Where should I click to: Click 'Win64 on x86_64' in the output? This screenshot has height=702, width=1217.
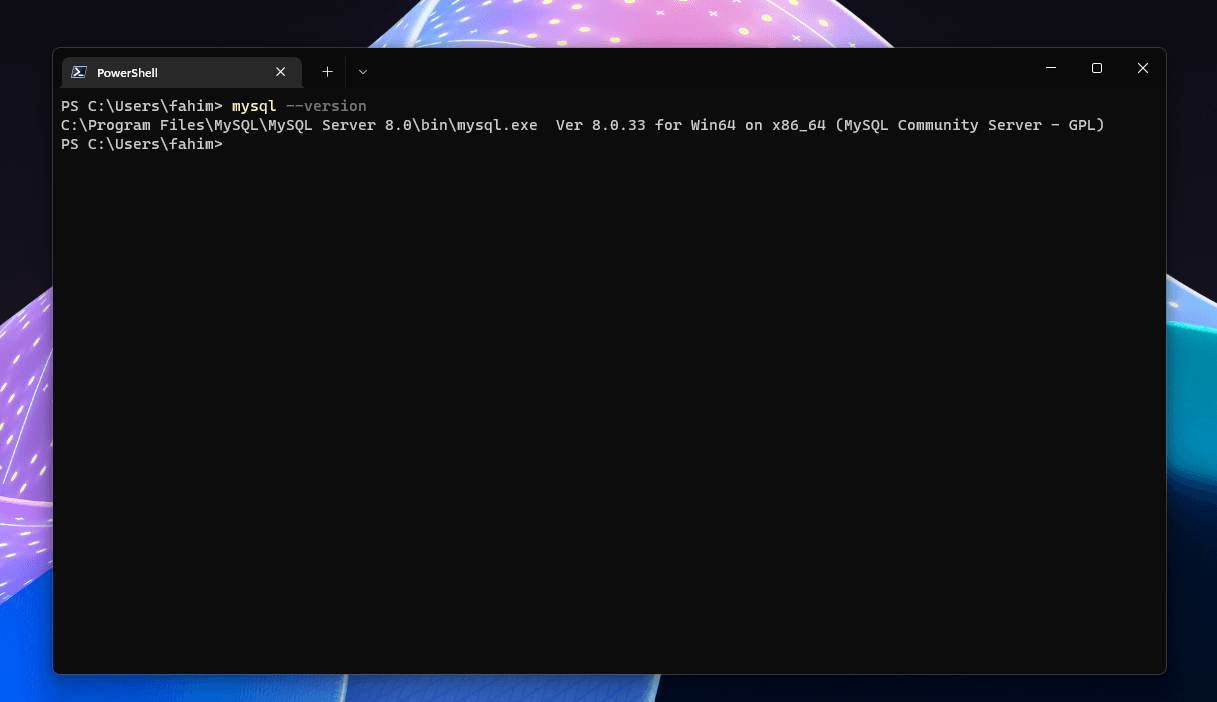point(758,125)
